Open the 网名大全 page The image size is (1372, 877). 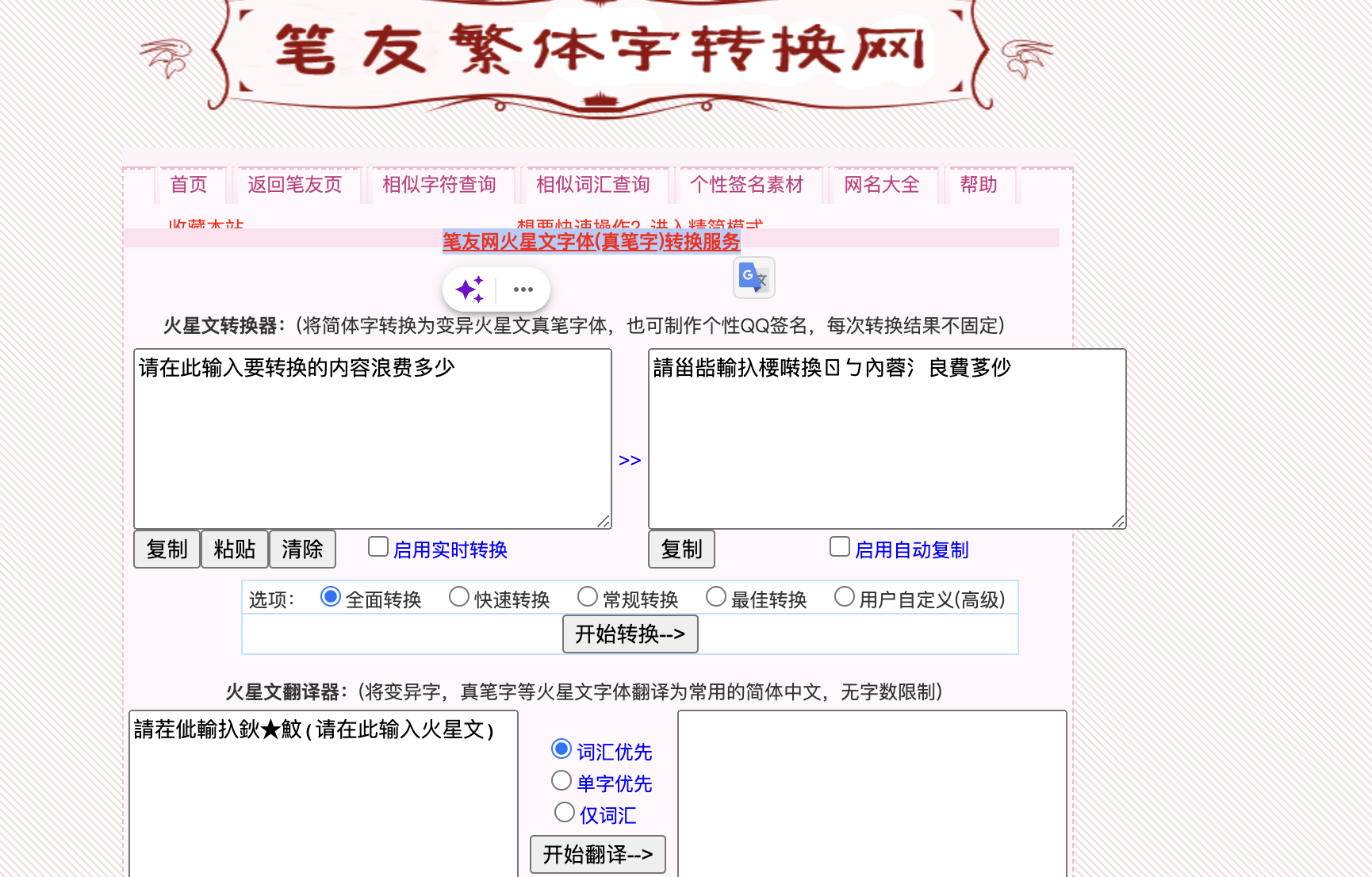[883, 184]
